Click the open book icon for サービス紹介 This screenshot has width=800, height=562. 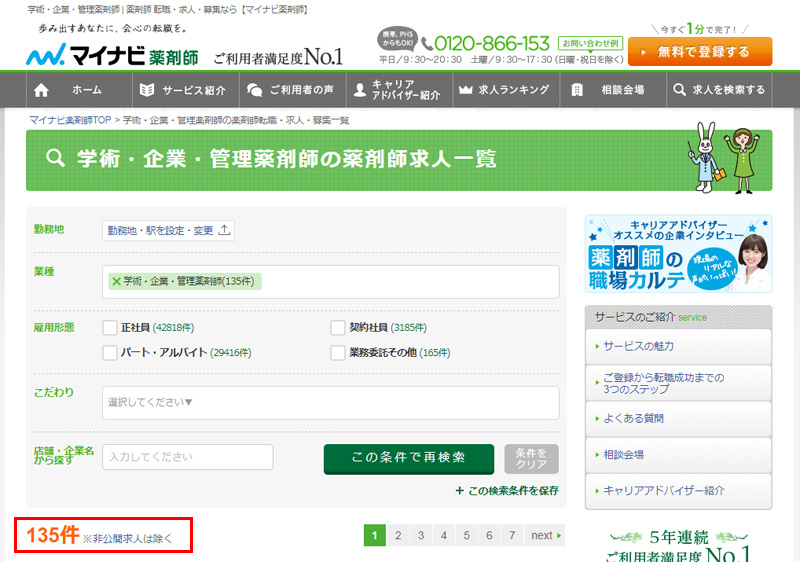coord(147,90)
